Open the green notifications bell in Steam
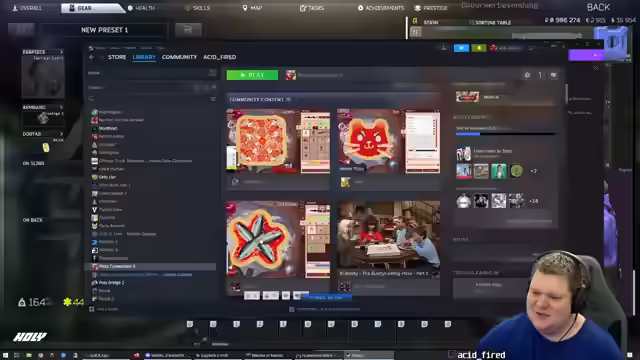 [x=479, y=48]
